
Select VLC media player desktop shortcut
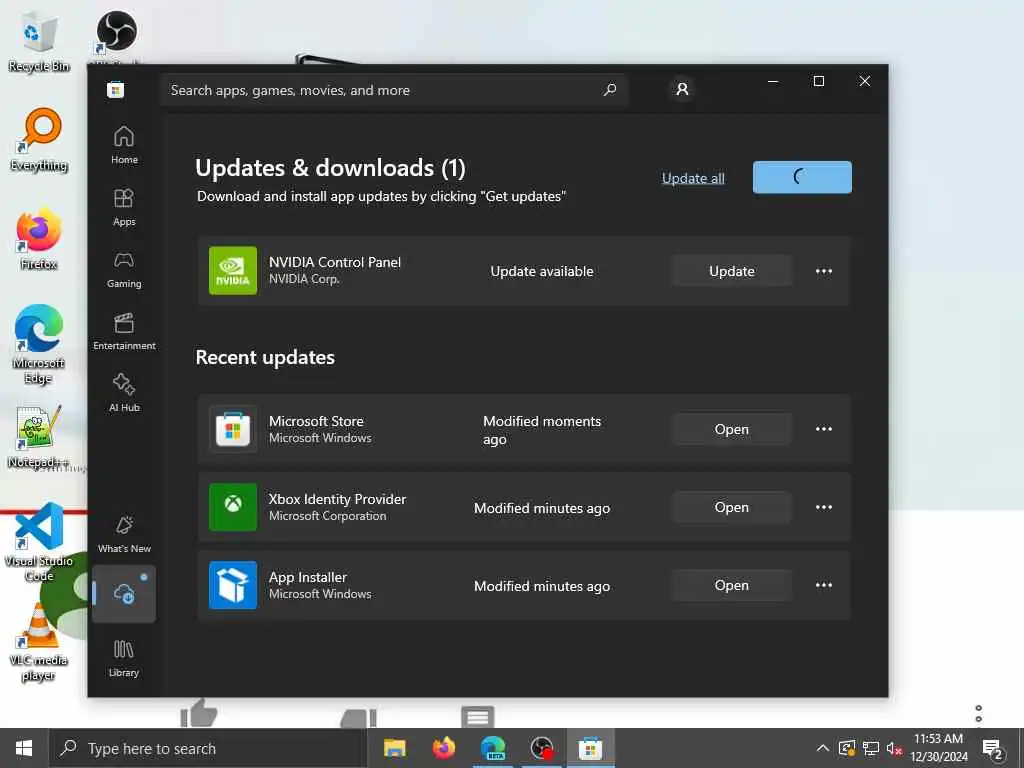[39, 642]
